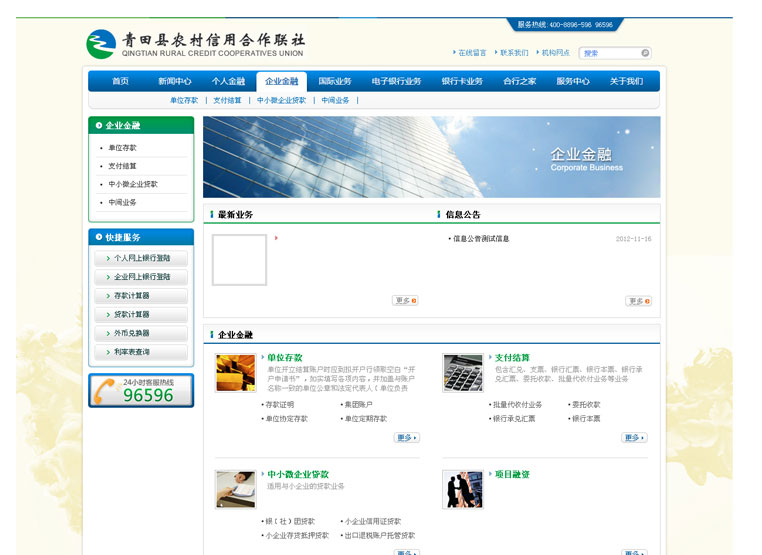Click the 中小微企业贷款 signing image
The width and height of the screenshot is (762, 555).
pos(235,489)
